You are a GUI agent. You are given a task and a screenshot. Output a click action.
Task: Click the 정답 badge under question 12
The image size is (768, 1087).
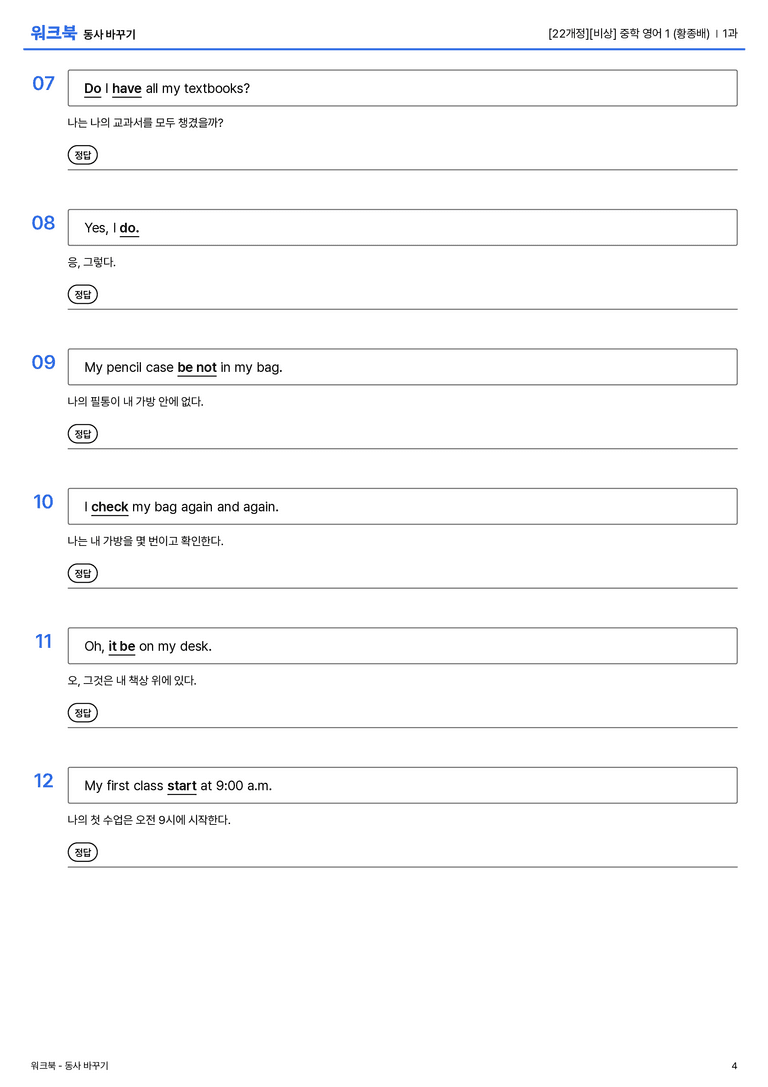click(x=82, y=852)
